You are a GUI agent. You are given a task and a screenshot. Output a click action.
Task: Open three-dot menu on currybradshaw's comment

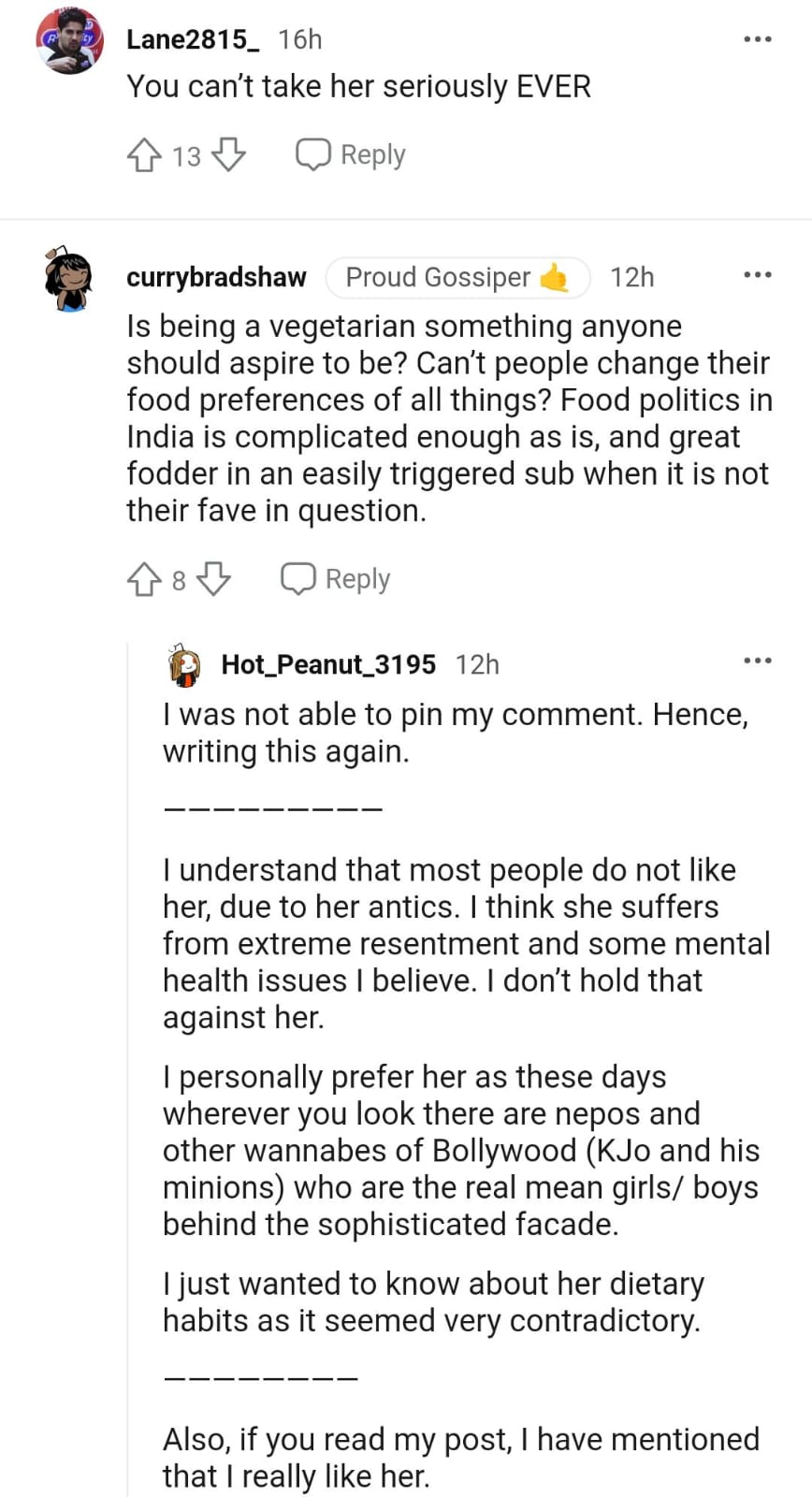tap(757, 275)
